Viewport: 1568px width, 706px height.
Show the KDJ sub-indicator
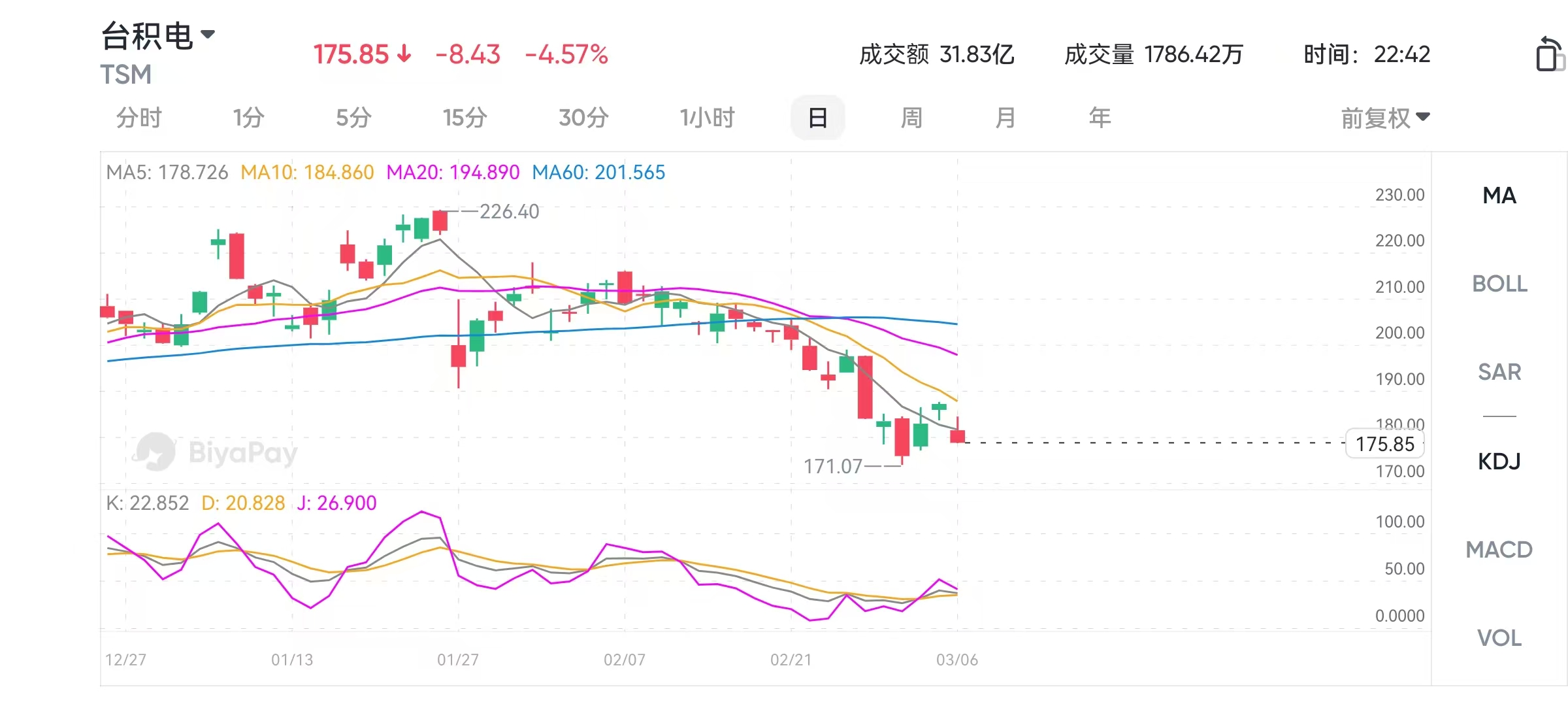click(x=1499, y=462)
